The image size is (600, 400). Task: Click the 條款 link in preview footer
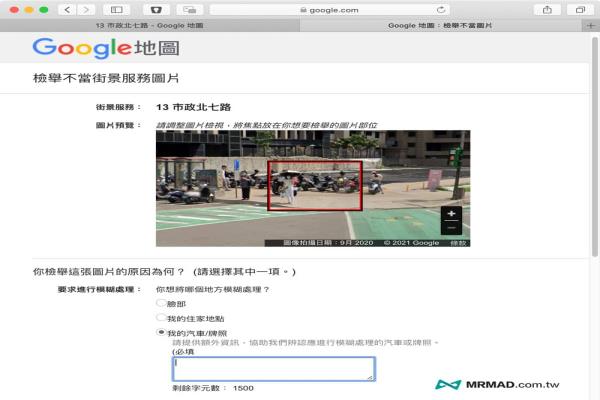(458, 243)
